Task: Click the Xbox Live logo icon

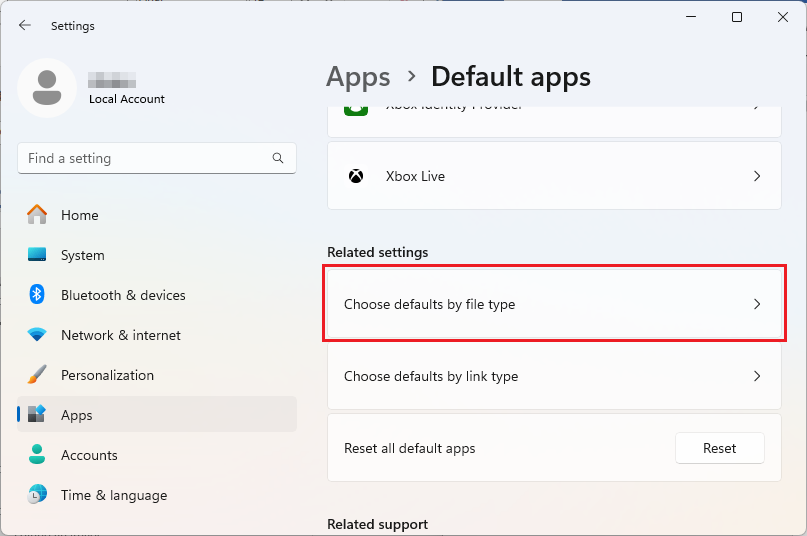Action: pos(356,176)
